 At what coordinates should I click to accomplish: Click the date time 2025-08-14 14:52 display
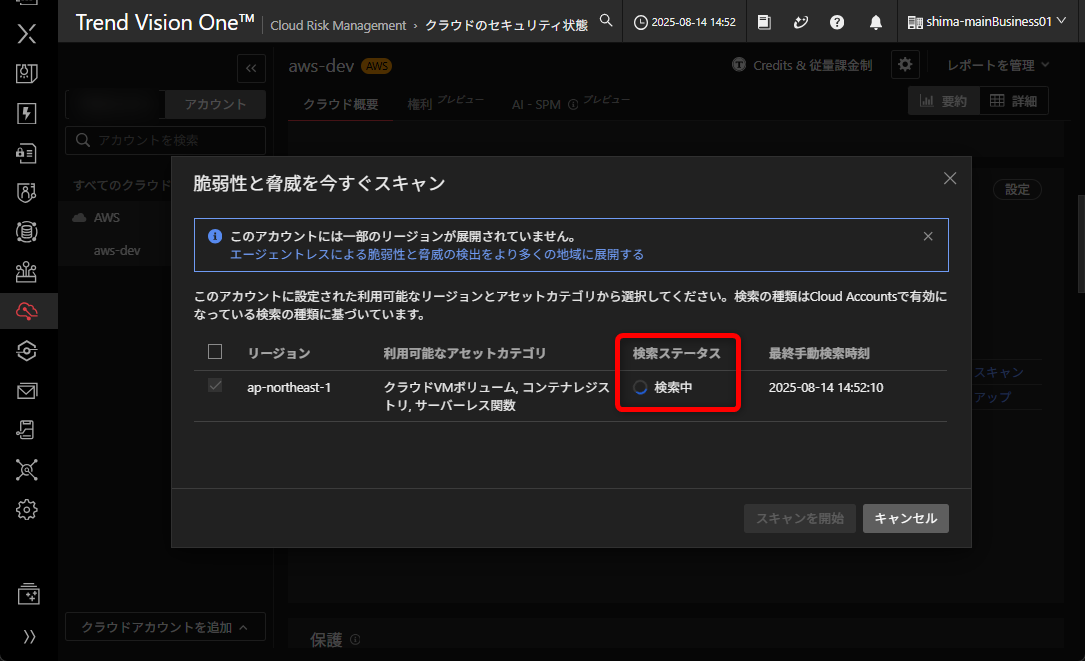[685, 22]
